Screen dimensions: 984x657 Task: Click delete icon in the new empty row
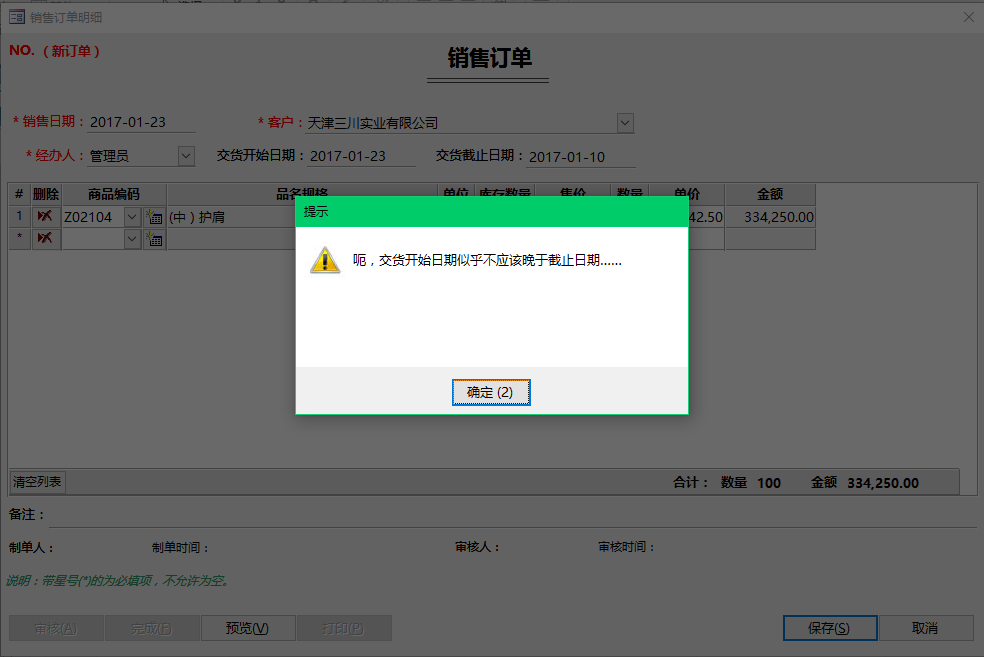tap(45, 238)
